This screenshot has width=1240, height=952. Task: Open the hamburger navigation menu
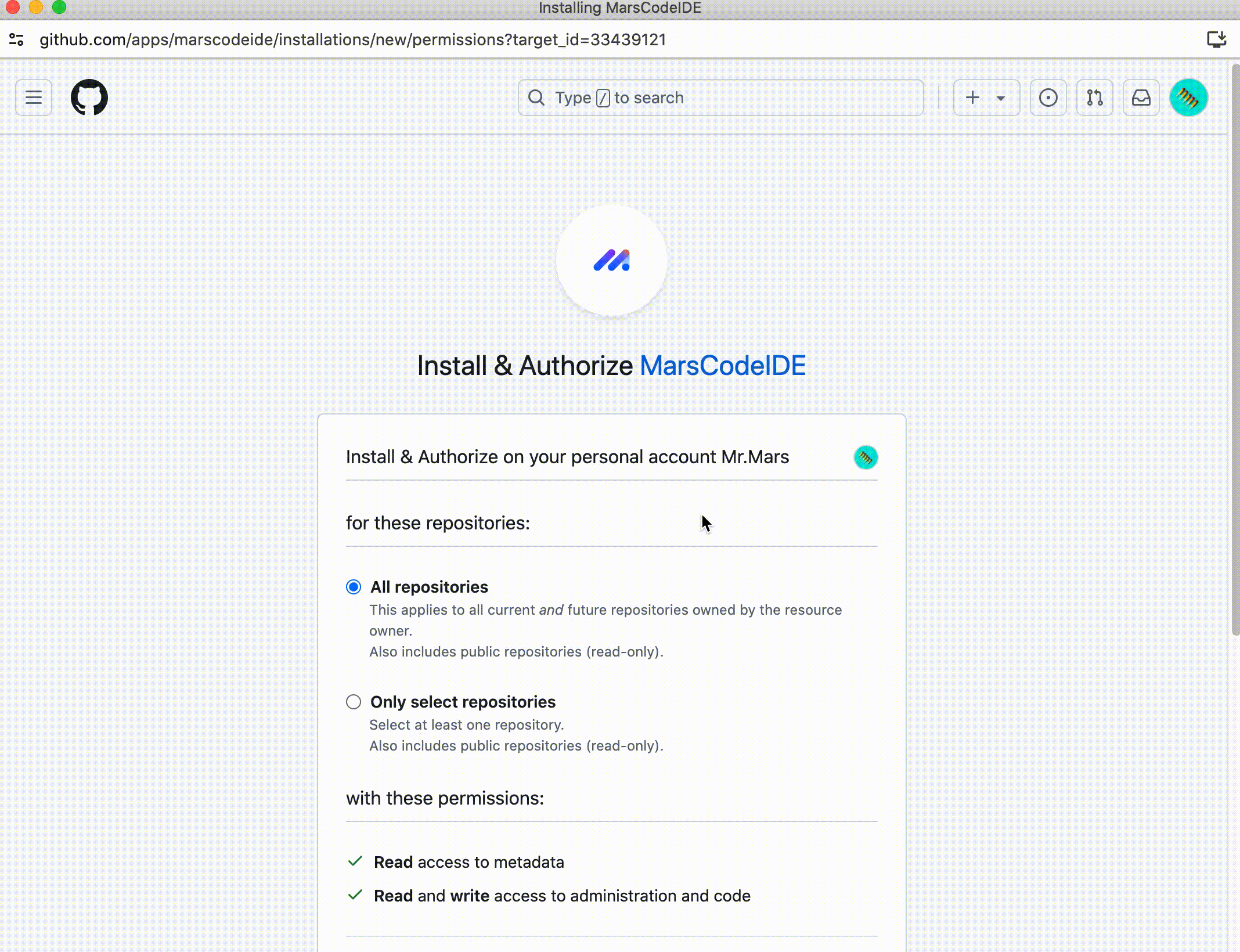[34, 98]
